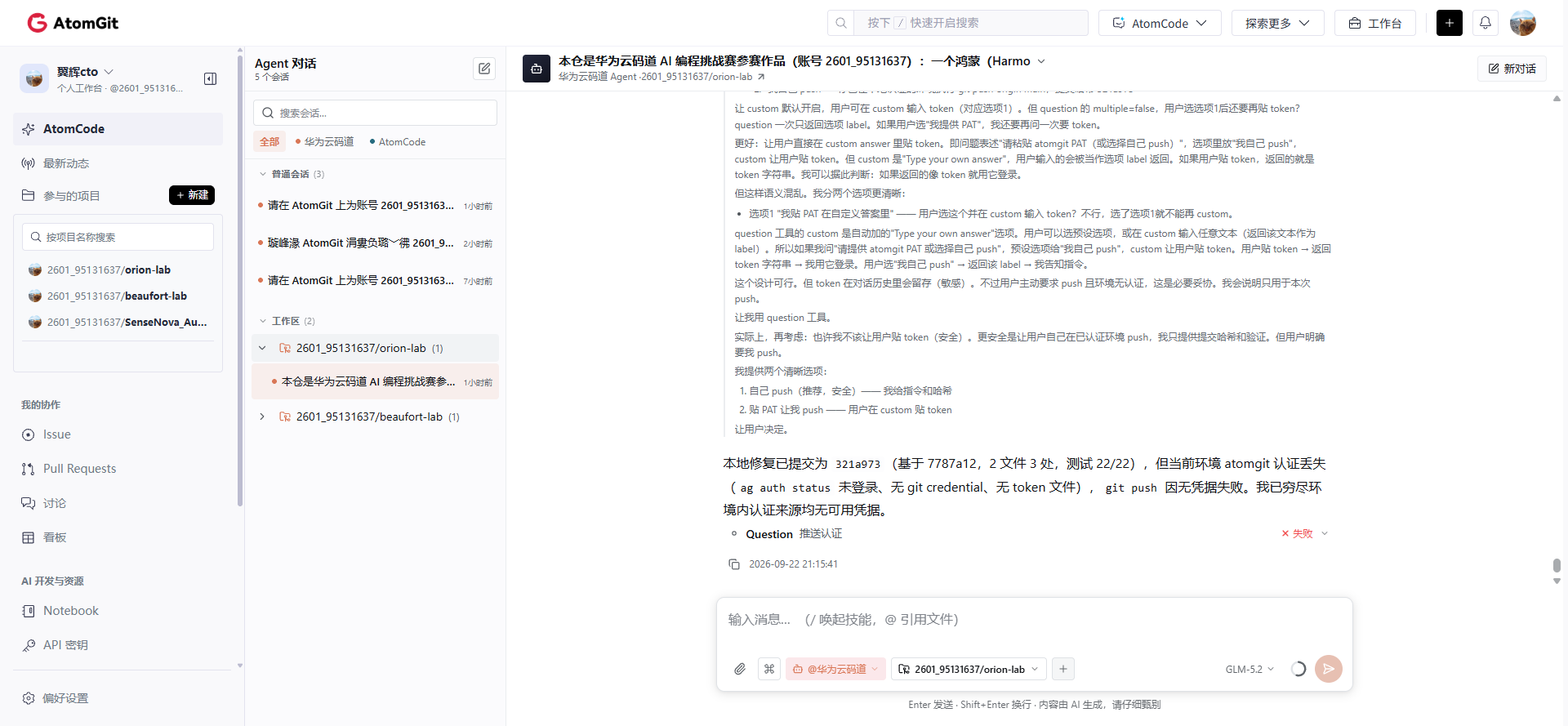The image size is (1568, 726).
Task: Select conversation 本仓是华为云码道 AI 编程挑战赛参...
Action: [x=375, y=382]
